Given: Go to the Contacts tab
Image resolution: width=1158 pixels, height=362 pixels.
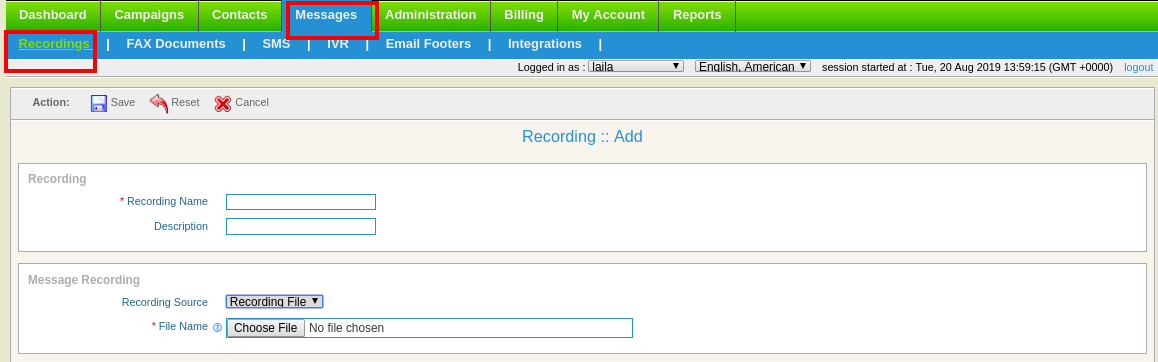Looking at the screenshot, I should pyautogui.click(x=239, y=16).
